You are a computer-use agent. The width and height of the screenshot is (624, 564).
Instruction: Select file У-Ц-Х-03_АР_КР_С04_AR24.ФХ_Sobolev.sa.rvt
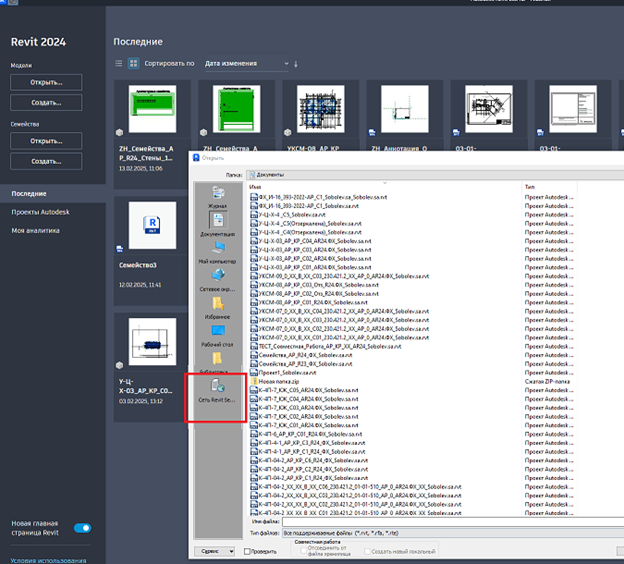click(x=315, y=241)
